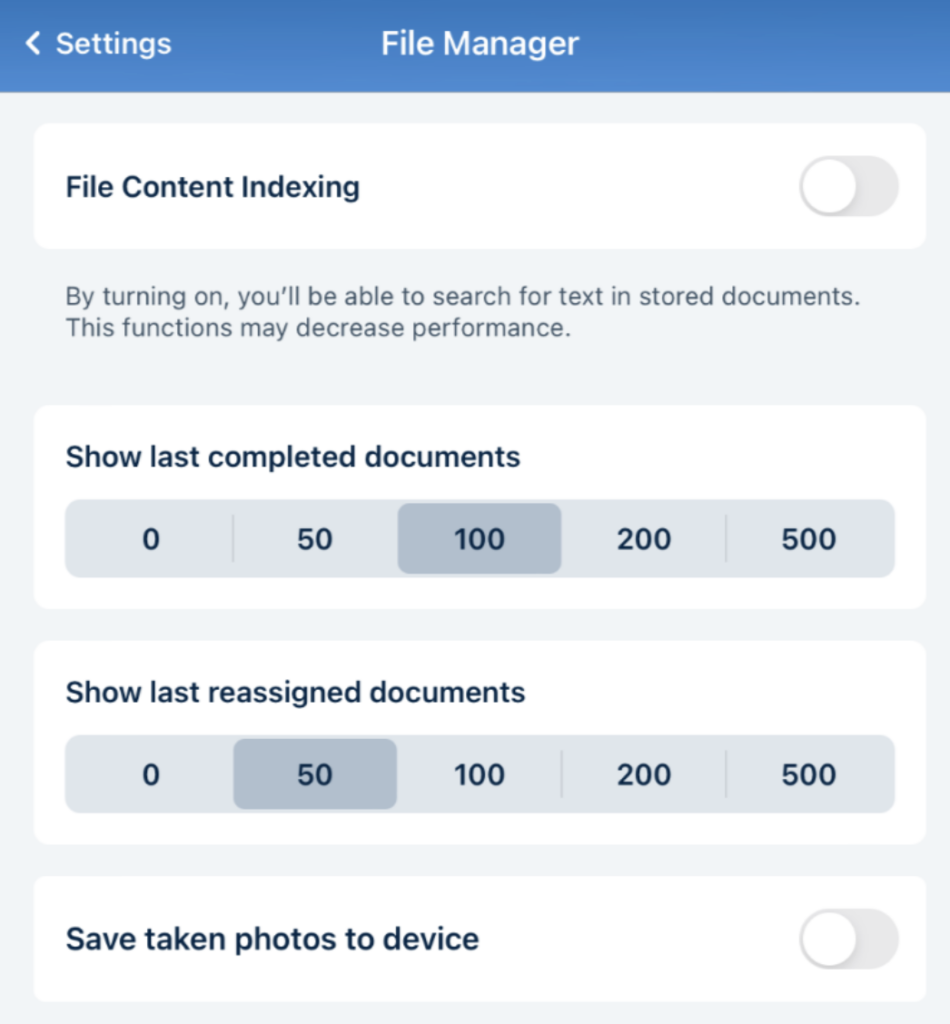Choose 100 for last reassigned documents
This screenshot has width=950, height=1024.
479,775
